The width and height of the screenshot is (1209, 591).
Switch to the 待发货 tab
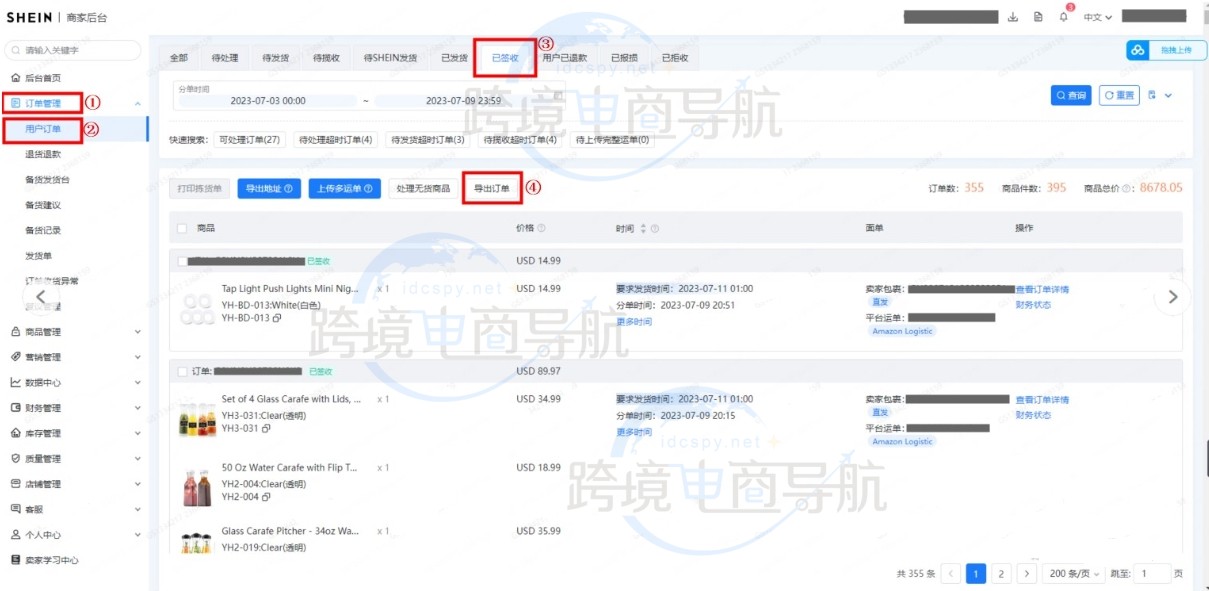pos(275,58)
